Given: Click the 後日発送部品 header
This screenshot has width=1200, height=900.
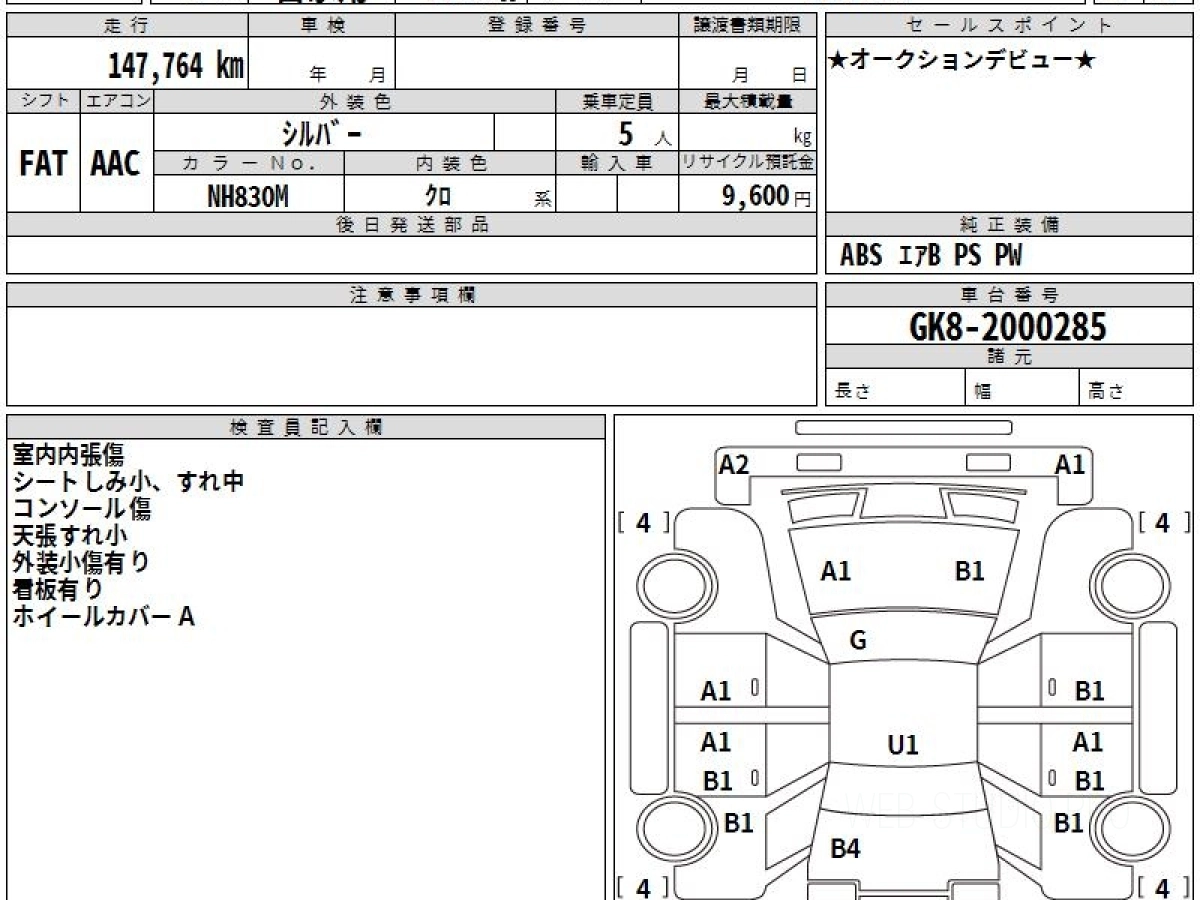Looking at the screenshot, I should (x=411, y=225).
